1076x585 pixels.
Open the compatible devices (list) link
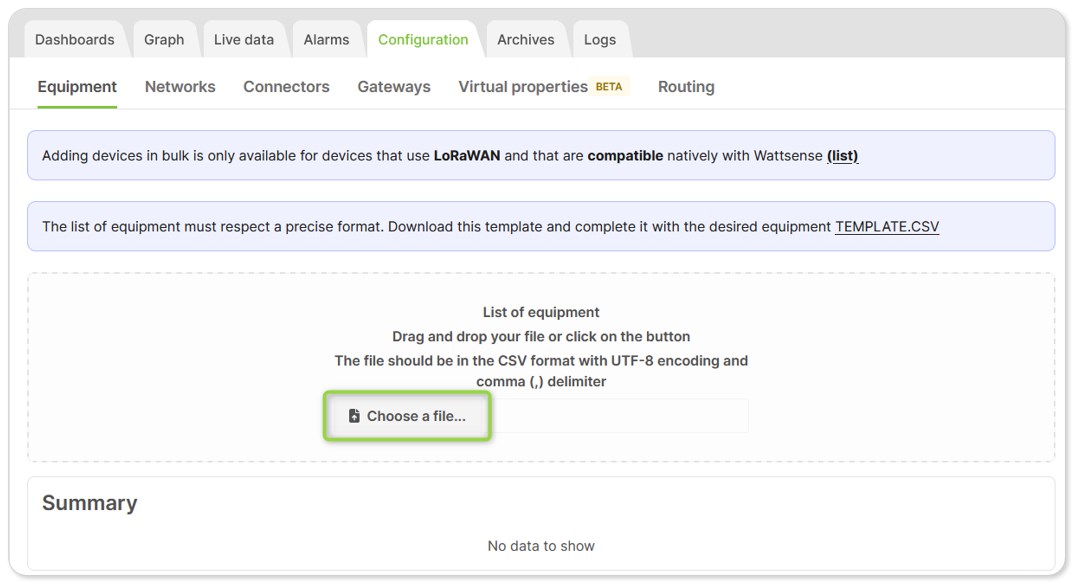coord(843,156)
